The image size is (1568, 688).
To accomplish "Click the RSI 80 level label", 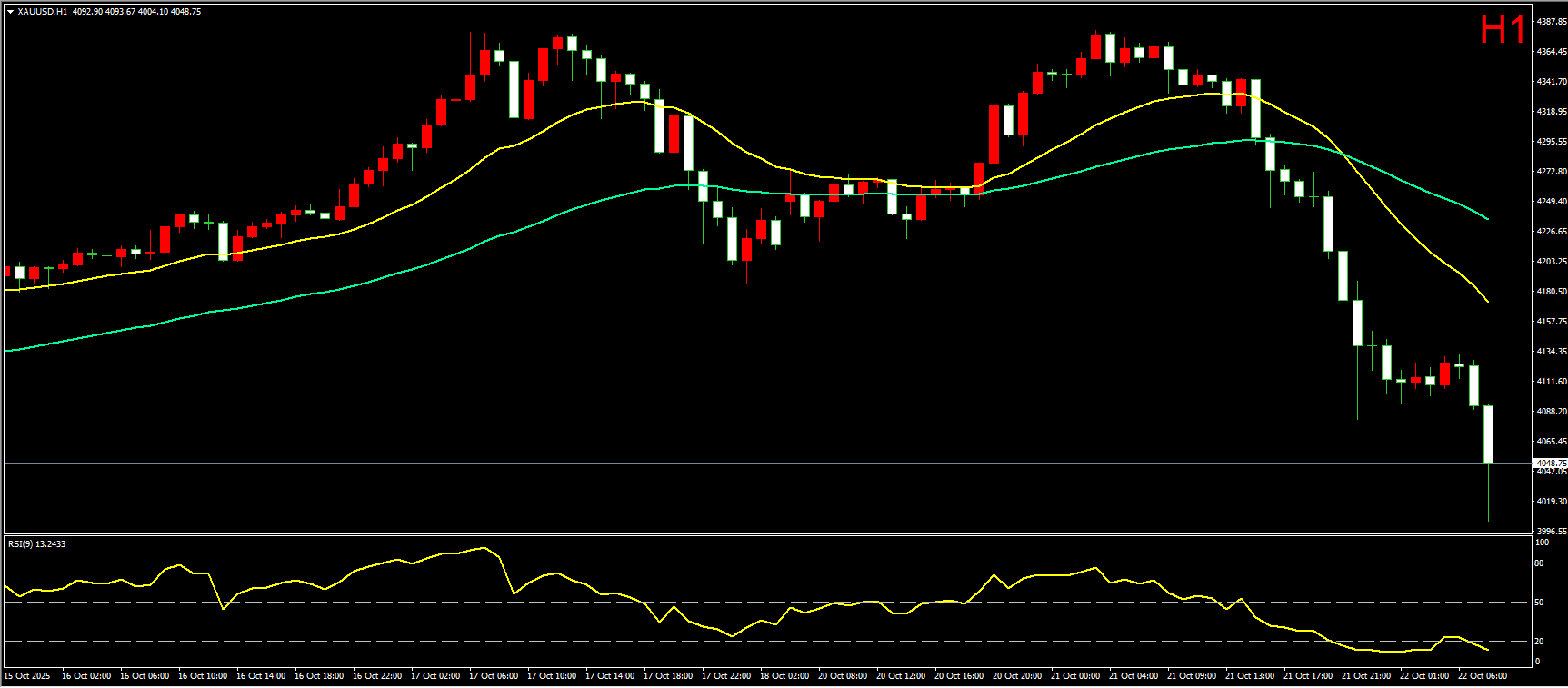I will pos(1539,563).
